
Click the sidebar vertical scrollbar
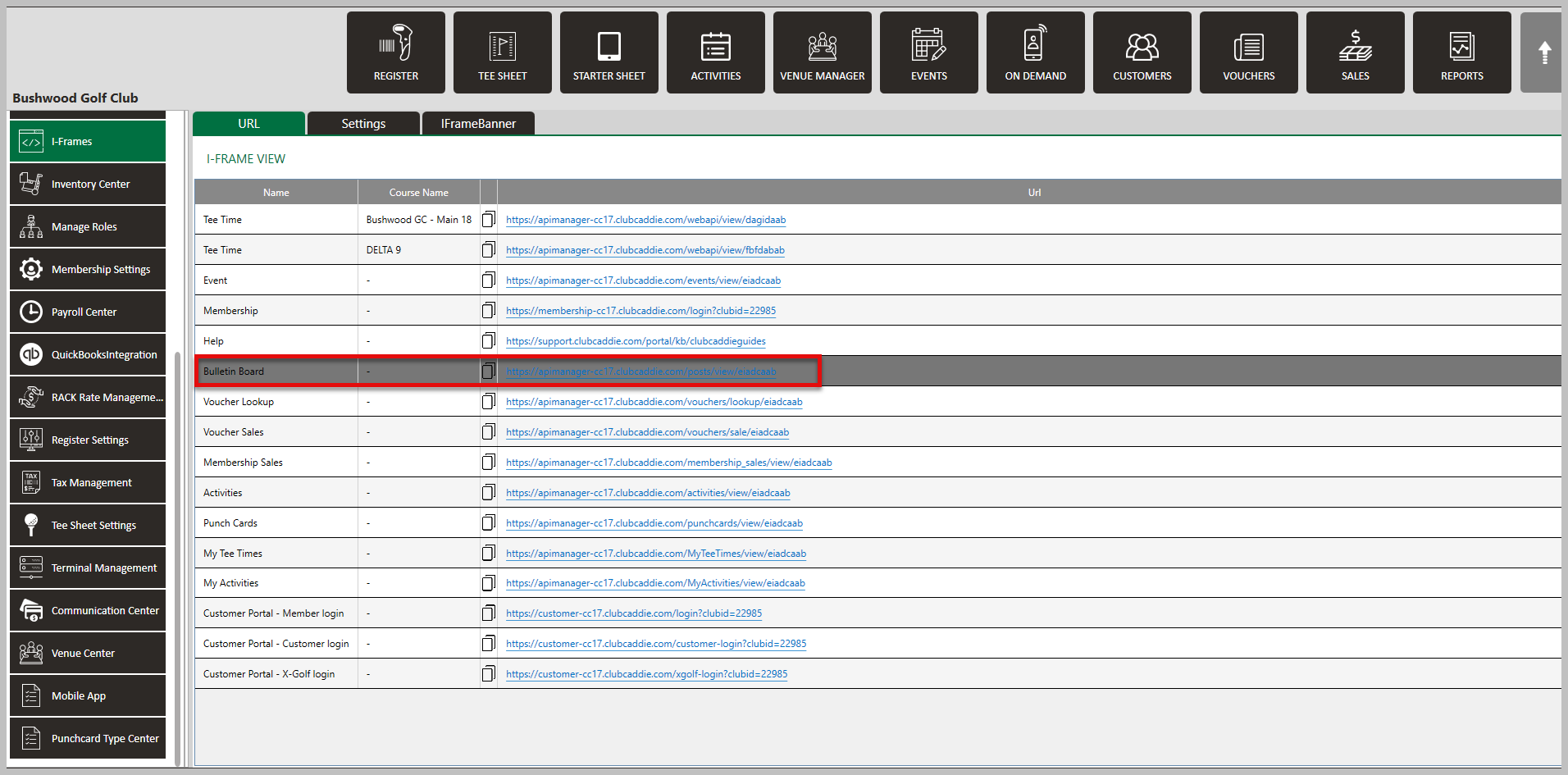178,558
